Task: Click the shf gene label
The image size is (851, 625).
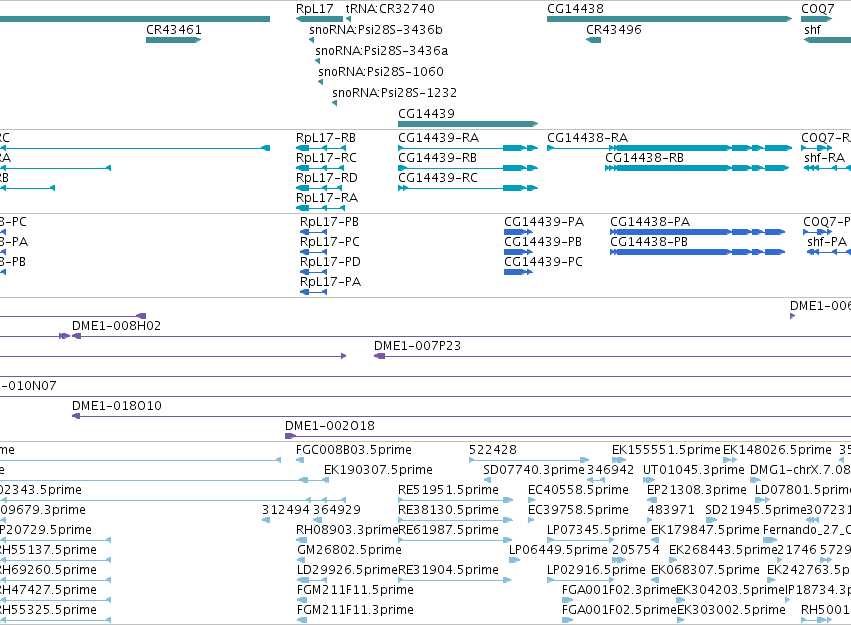Action: (812, 30)
